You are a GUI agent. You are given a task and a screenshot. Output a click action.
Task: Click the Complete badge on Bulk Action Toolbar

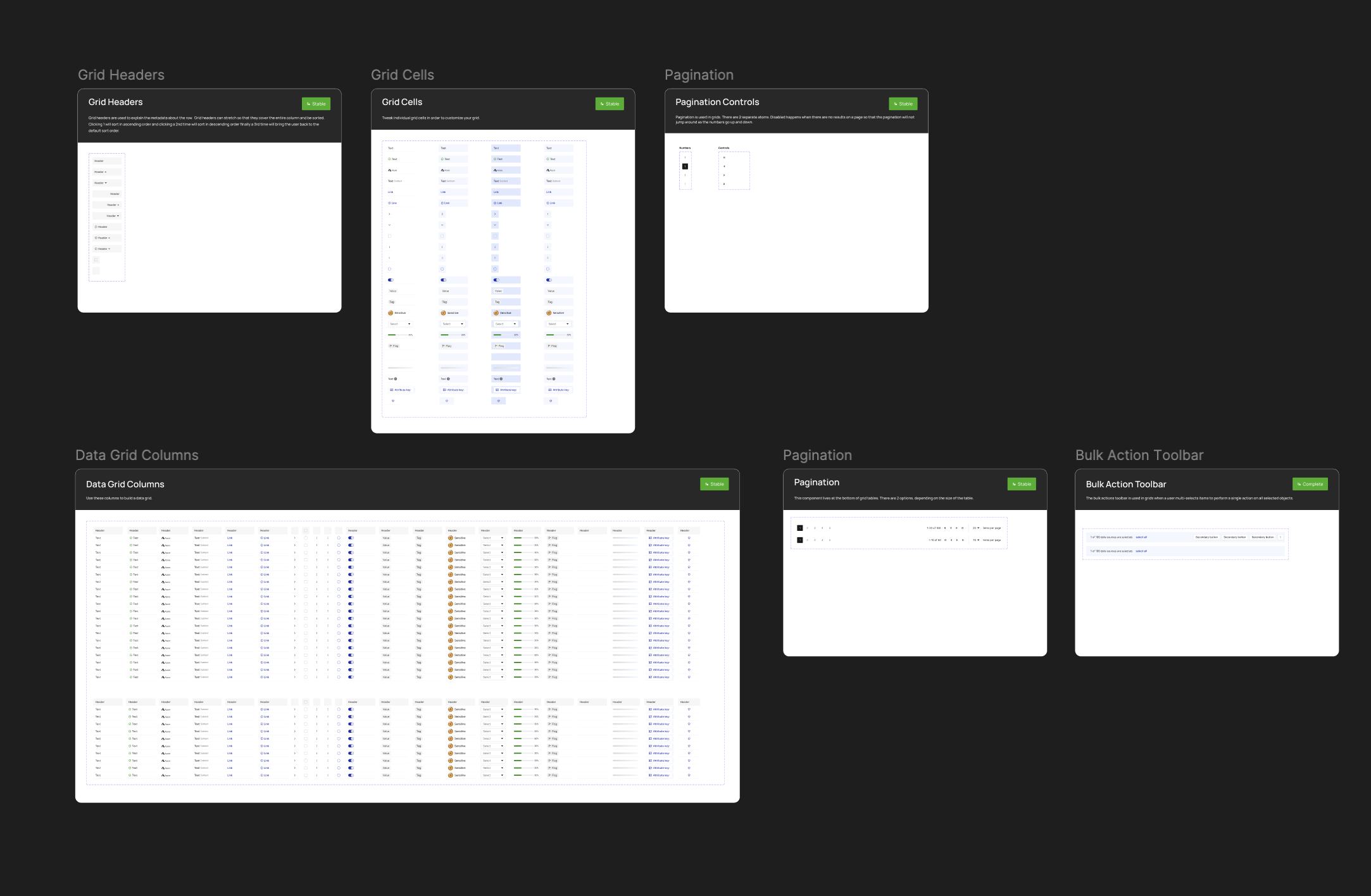click(x=1310, y=484)
